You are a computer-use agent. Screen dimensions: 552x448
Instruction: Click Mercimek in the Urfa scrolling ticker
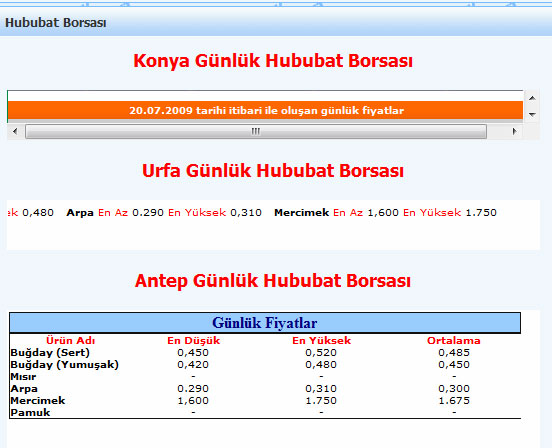click(301, 213)
